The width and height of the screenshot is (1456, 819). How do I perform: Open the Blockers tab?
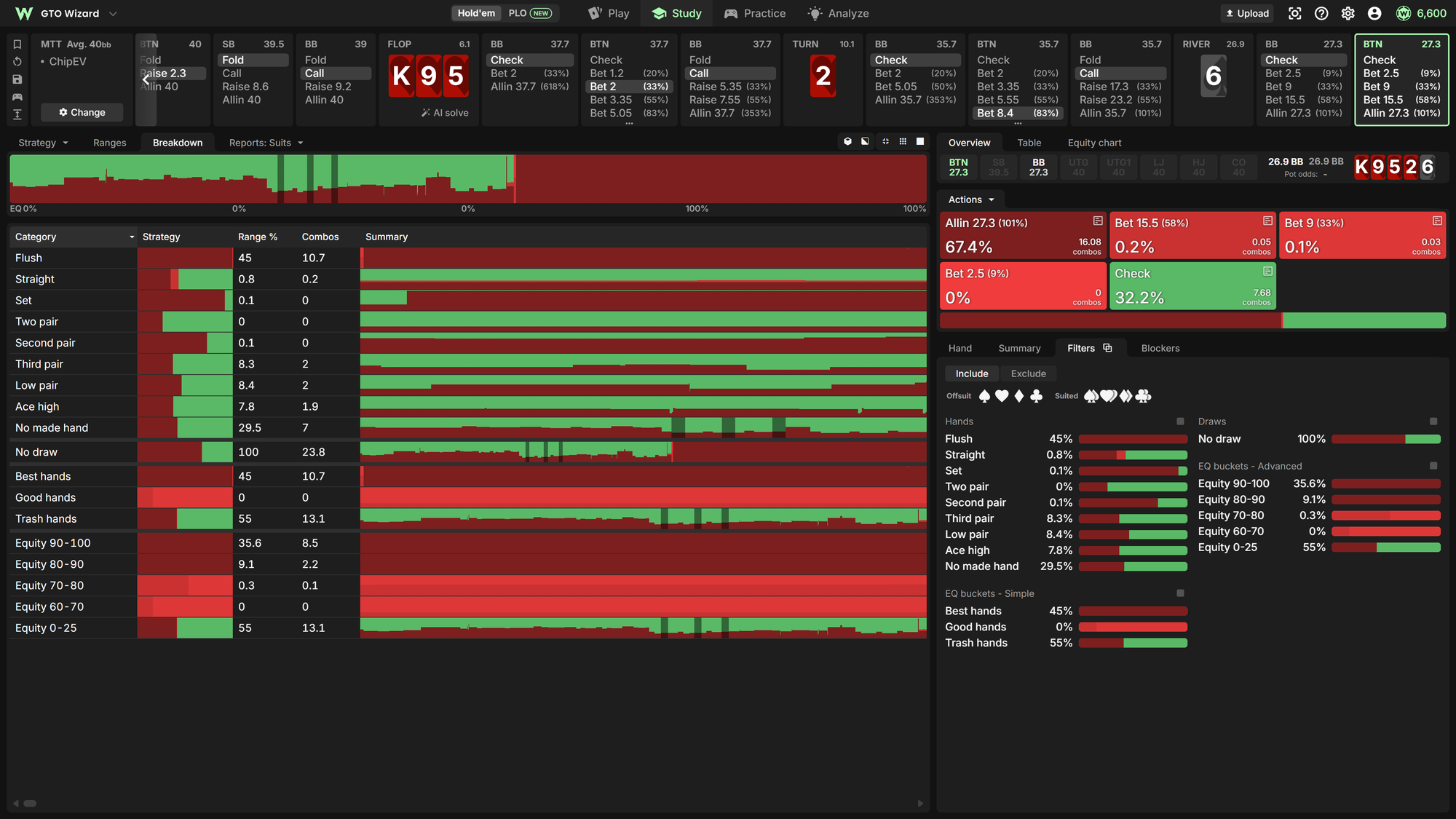(1160, 348)
